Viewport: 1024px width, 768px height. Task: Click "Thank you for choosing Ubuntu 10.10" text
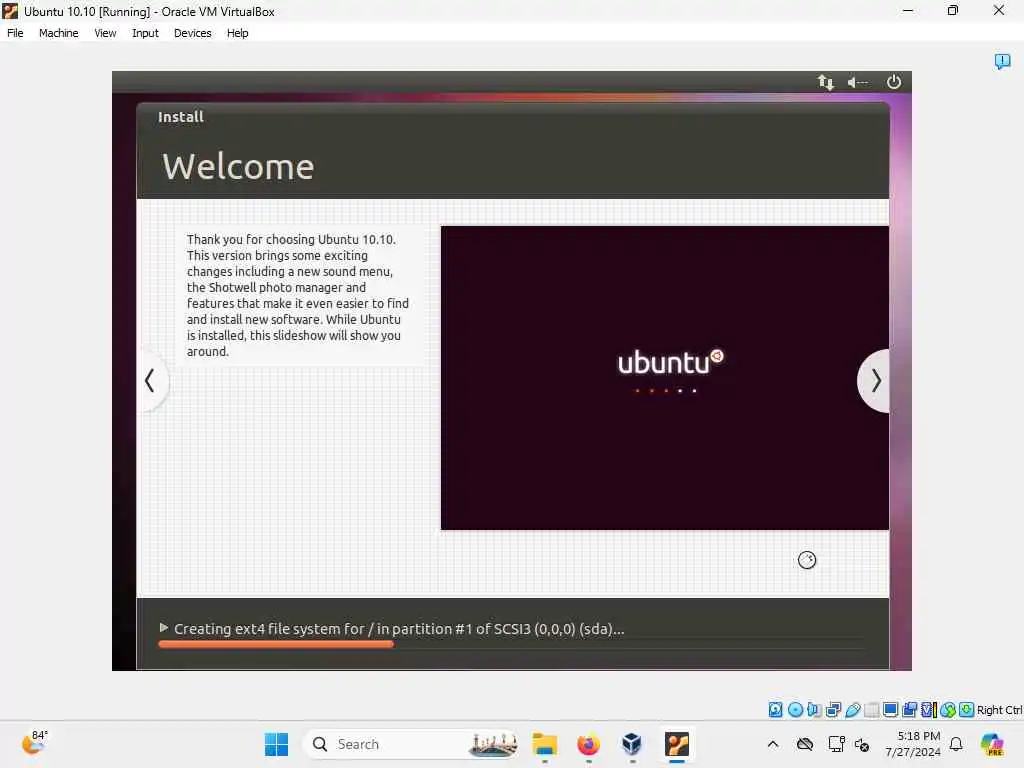(291, 239)
